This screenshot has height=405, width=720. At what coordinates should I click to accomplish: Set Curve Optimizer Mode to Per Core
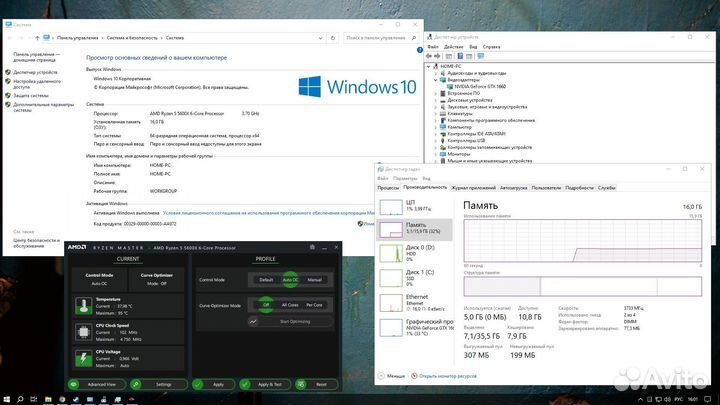tap(314, 304)
